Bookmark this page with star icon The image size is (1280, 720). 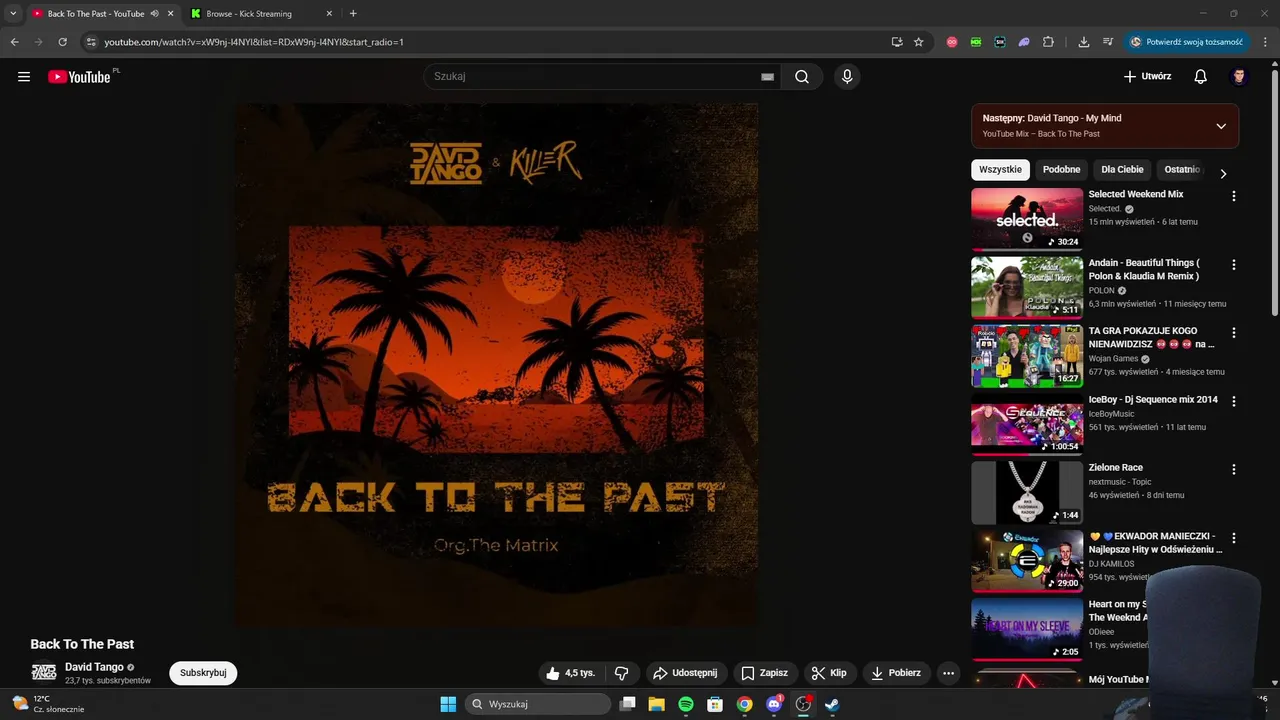click(x=919, y=42)
